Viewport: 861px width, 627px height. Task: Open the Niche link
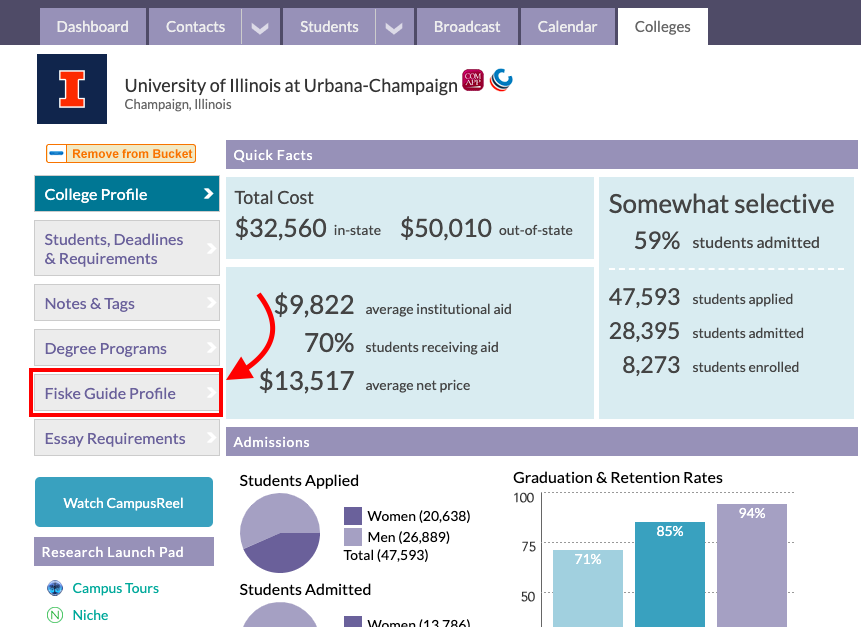tap(90, 615)
